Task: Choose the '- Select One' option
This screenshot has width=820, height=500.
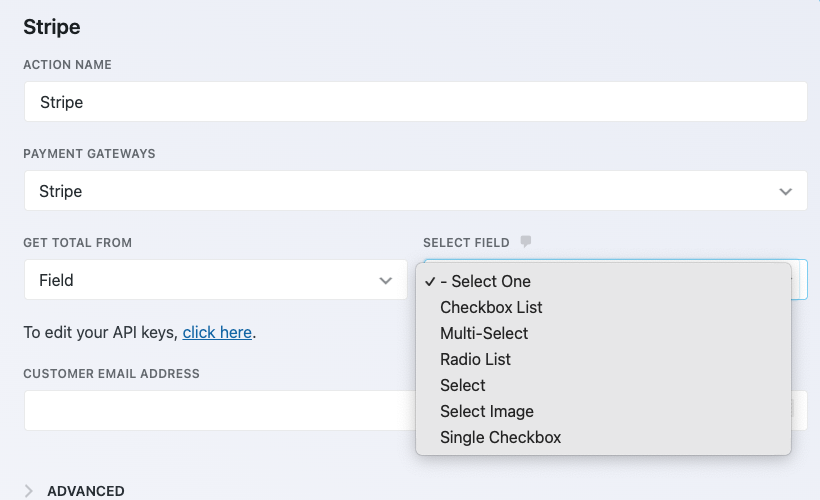Action: pyautogui.click(x=603, y=281)
